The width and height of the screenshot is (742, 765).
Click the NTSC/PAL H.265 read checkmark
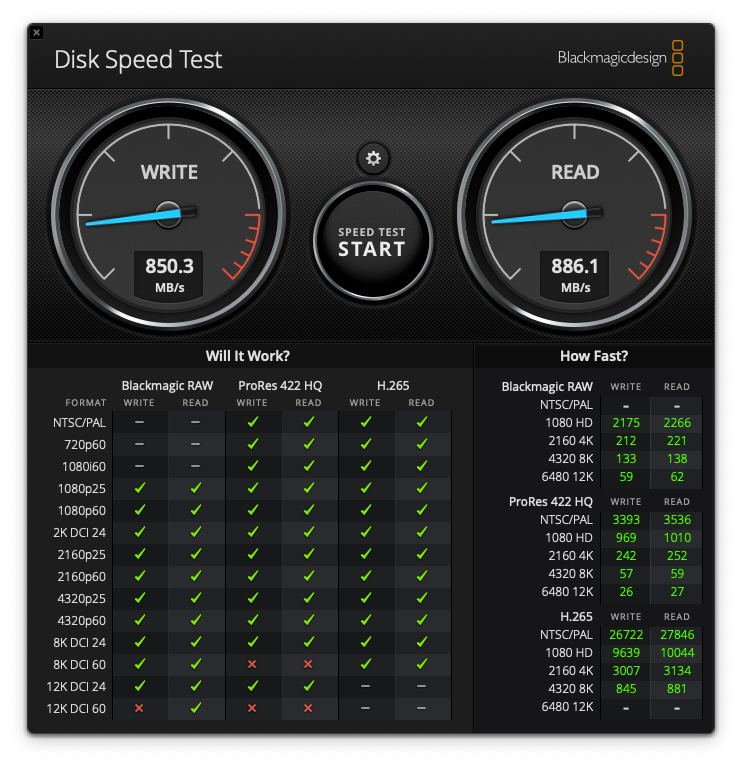click(422, 422)
